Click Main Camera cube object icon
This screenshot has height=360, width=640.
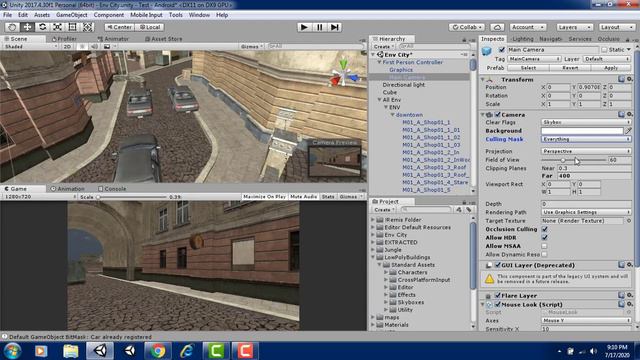point(487,51)
